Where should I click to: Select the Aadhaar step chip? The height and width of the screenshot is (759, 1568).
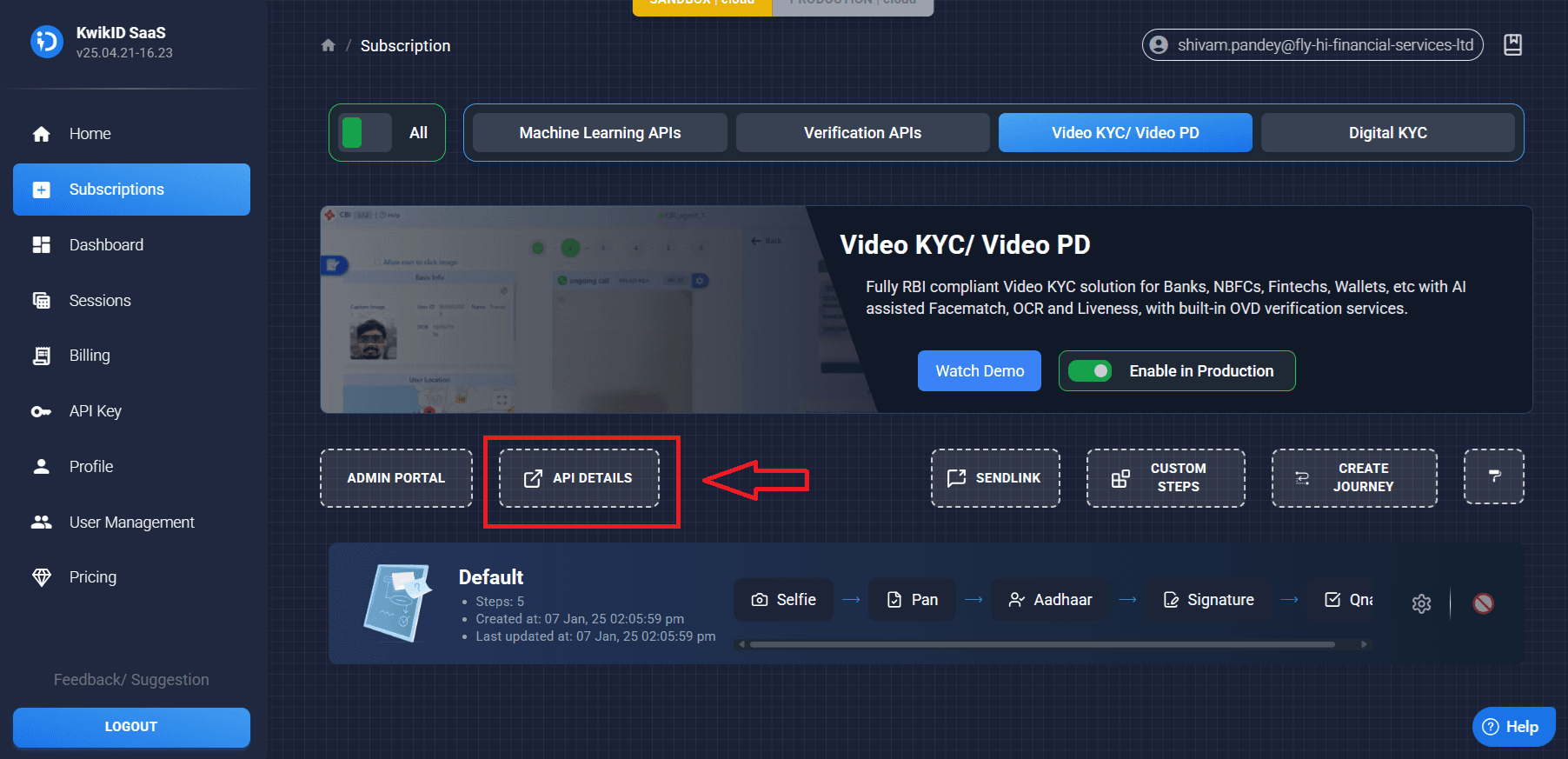click(x=1050, y=600)
